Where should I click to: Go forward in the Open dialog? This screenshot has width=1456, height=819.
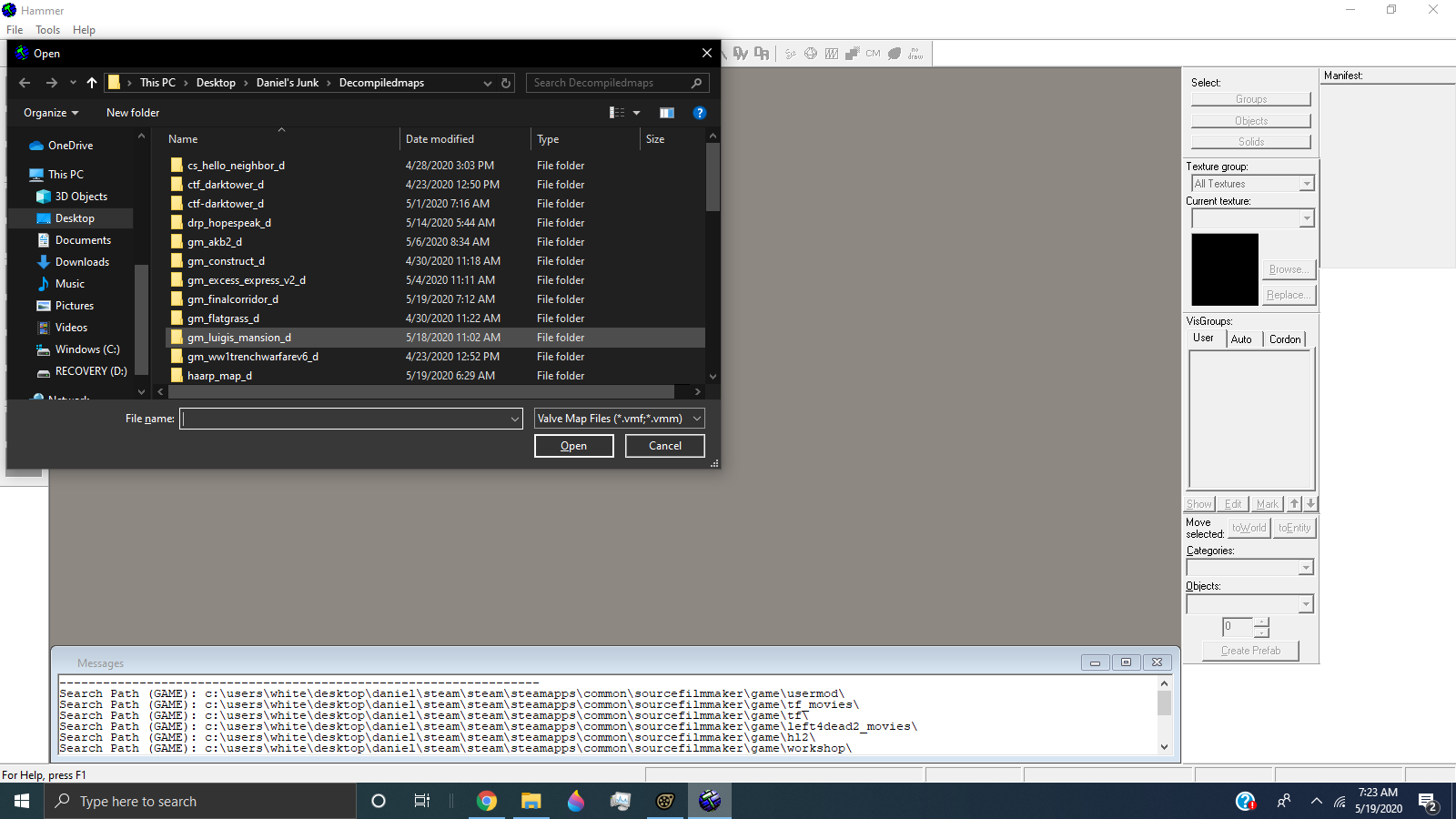click(52, 83)
